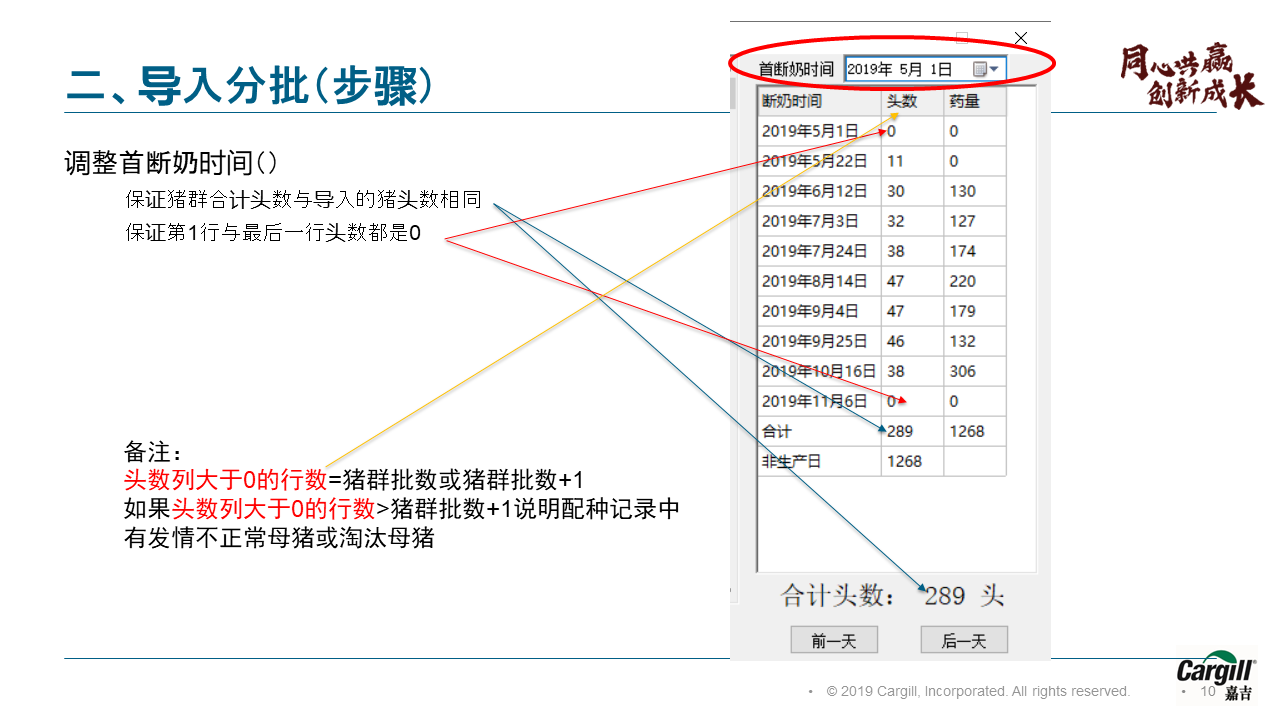Image resolution: width=1280 pixels, height=720 pixels.
Task: Click the 头数 column header
Action: click(911, 101)
